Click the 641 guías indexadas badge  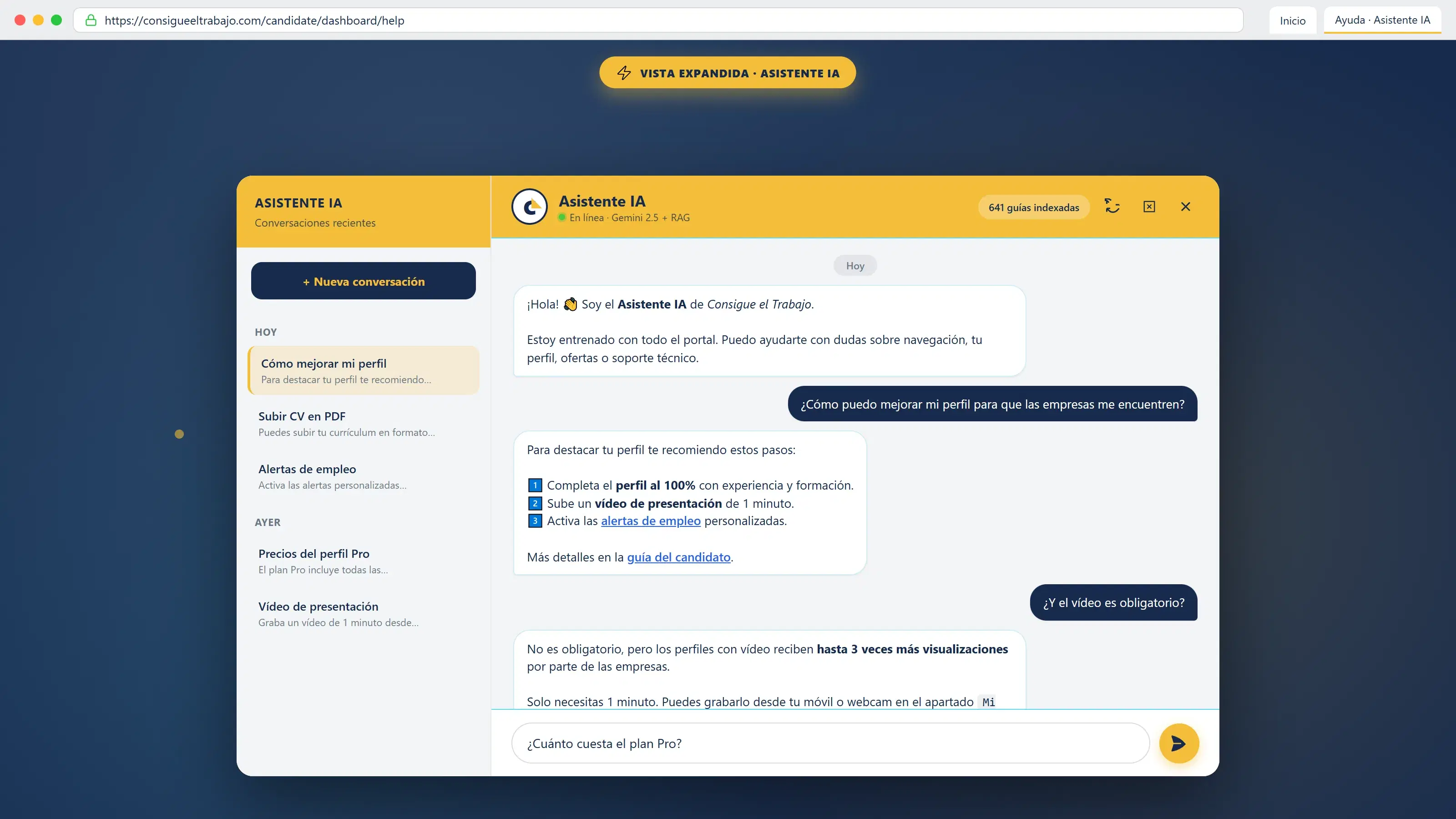click(x=1034, y=207)
